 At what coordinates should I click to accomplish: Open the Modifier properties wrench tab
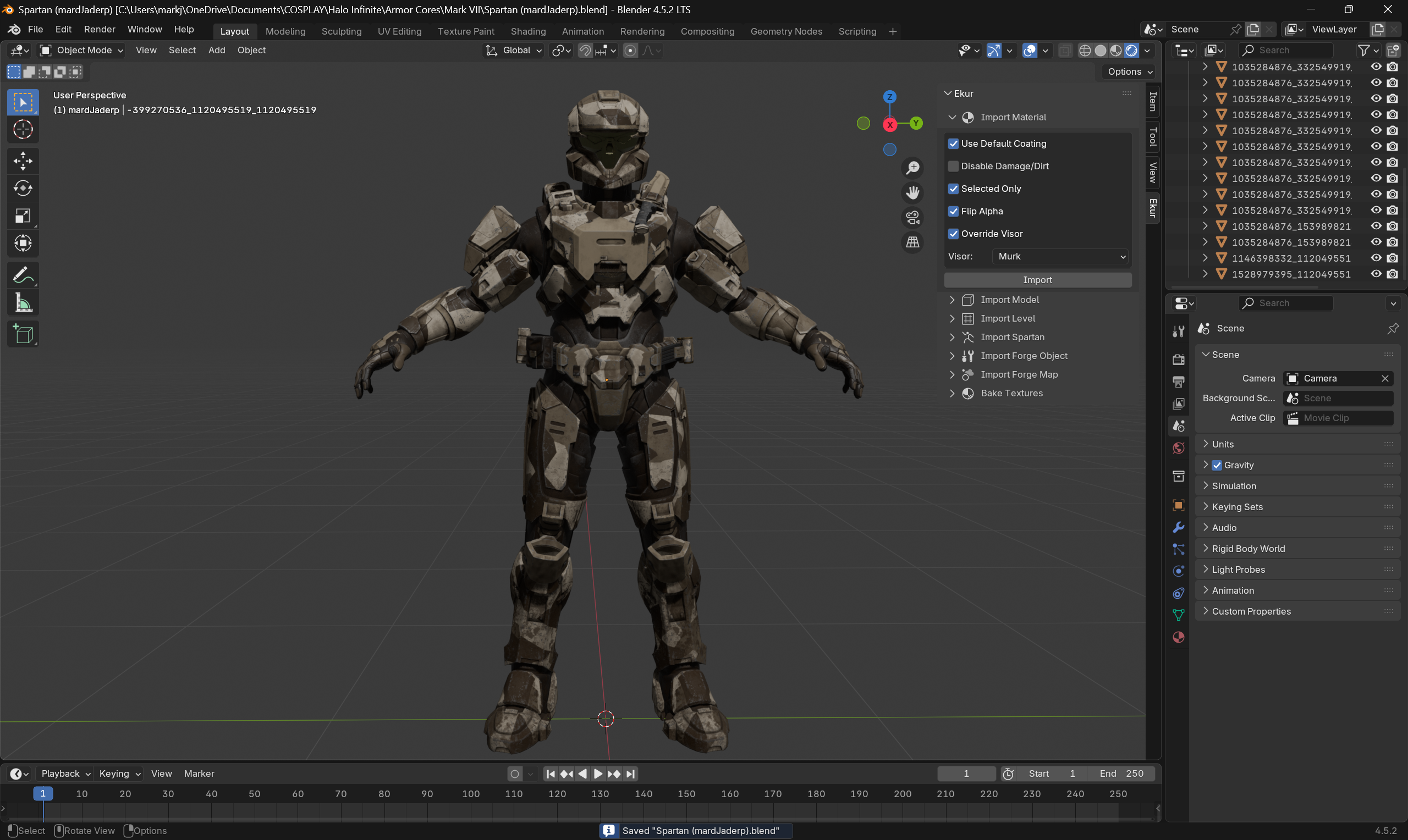coord(1179,527)
